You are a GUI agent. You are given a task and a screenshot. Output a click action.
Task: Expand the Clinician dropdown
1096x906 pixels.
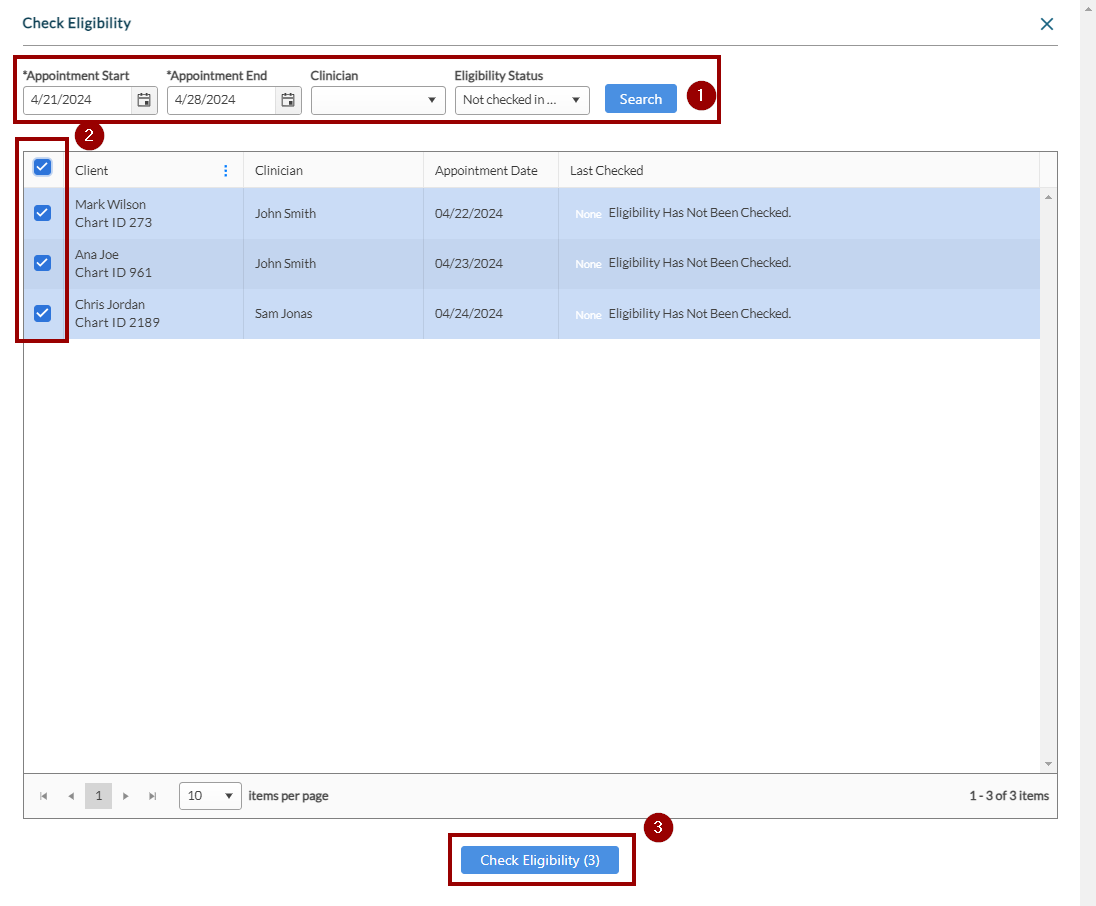378,100
